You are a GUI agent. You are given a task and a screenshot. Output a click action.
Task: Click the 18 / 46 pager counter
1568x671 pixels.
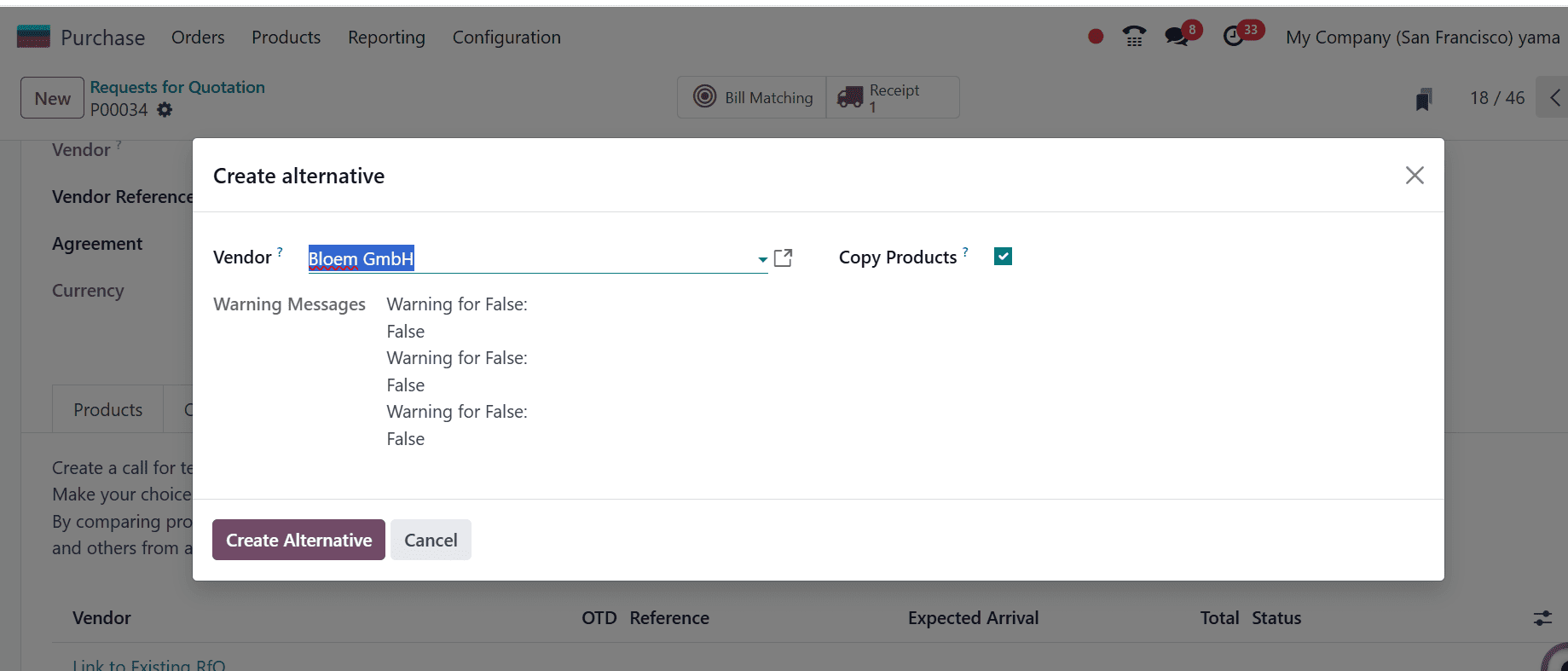click(1497, 97)
